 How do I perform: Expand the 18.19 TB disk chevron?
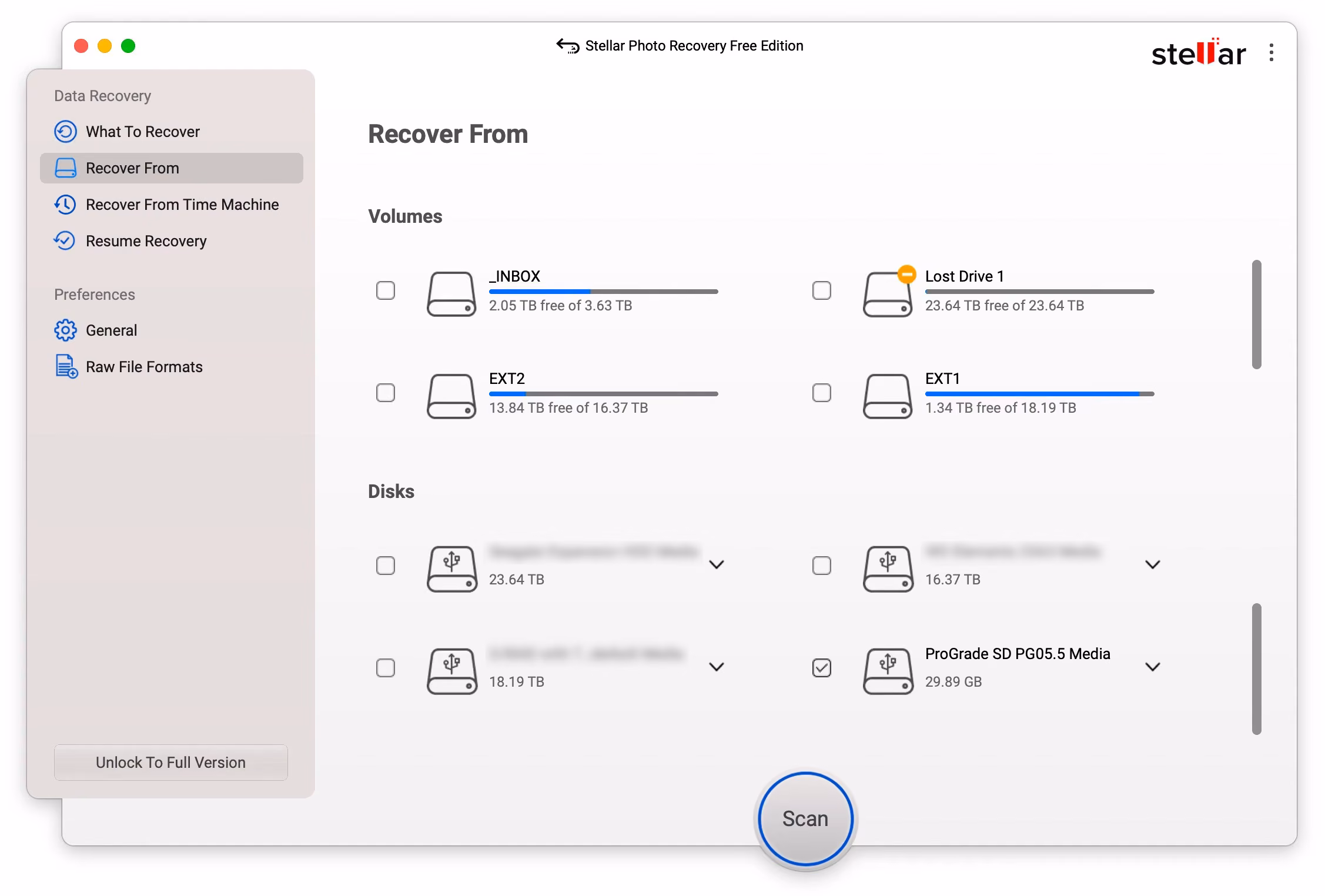click(717, 667)
